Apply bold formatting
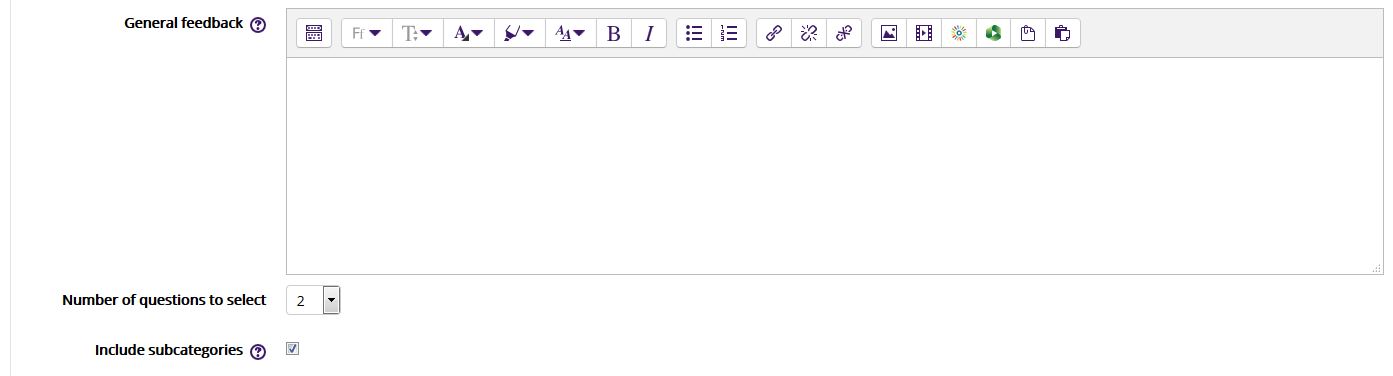Viewport: 1393px width, 376px height. pos(613,33)
